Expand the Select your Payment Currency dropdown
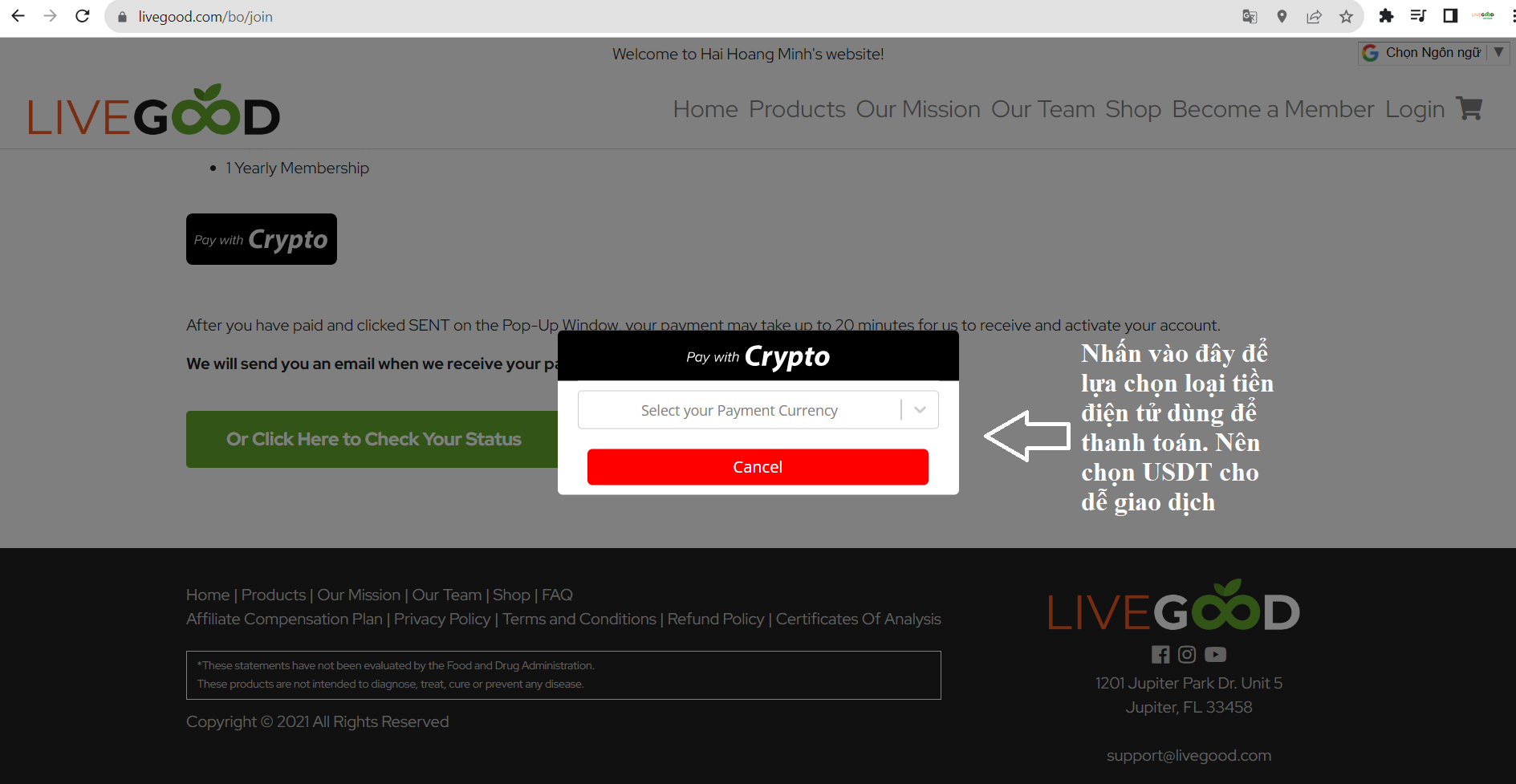The height and width of the screenshot is (784, 1516). click(758, 410)
